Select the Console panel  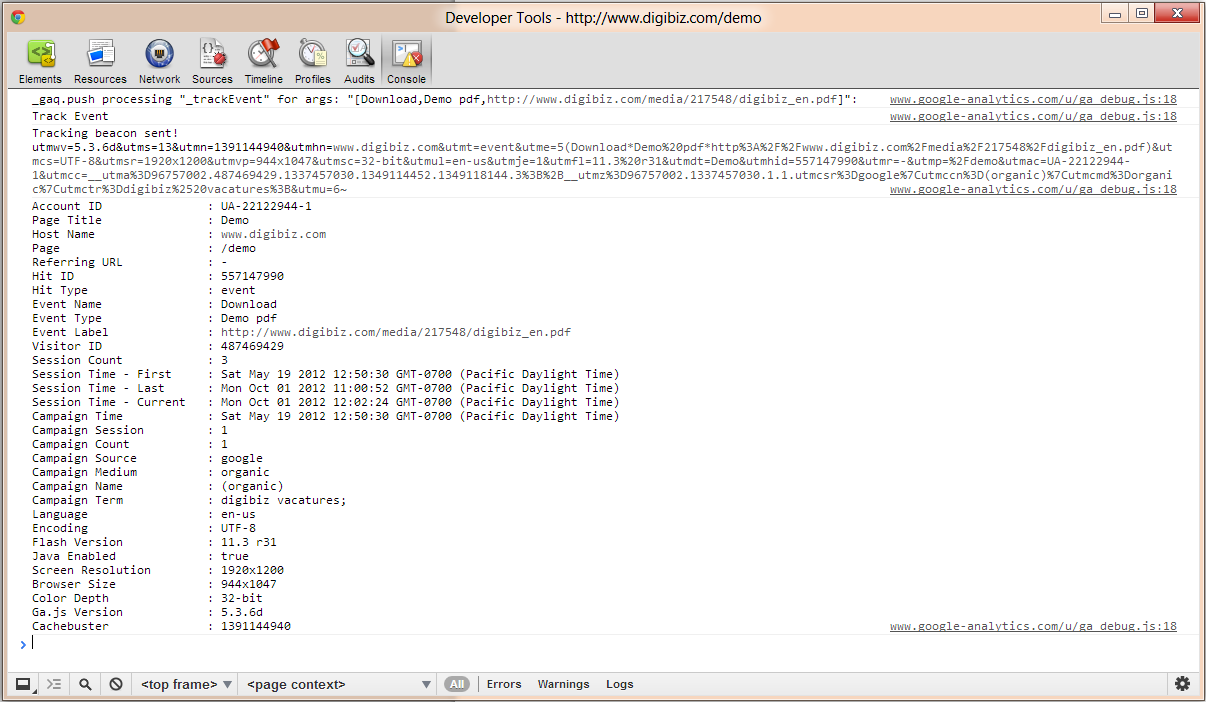(x=406, y=62)
